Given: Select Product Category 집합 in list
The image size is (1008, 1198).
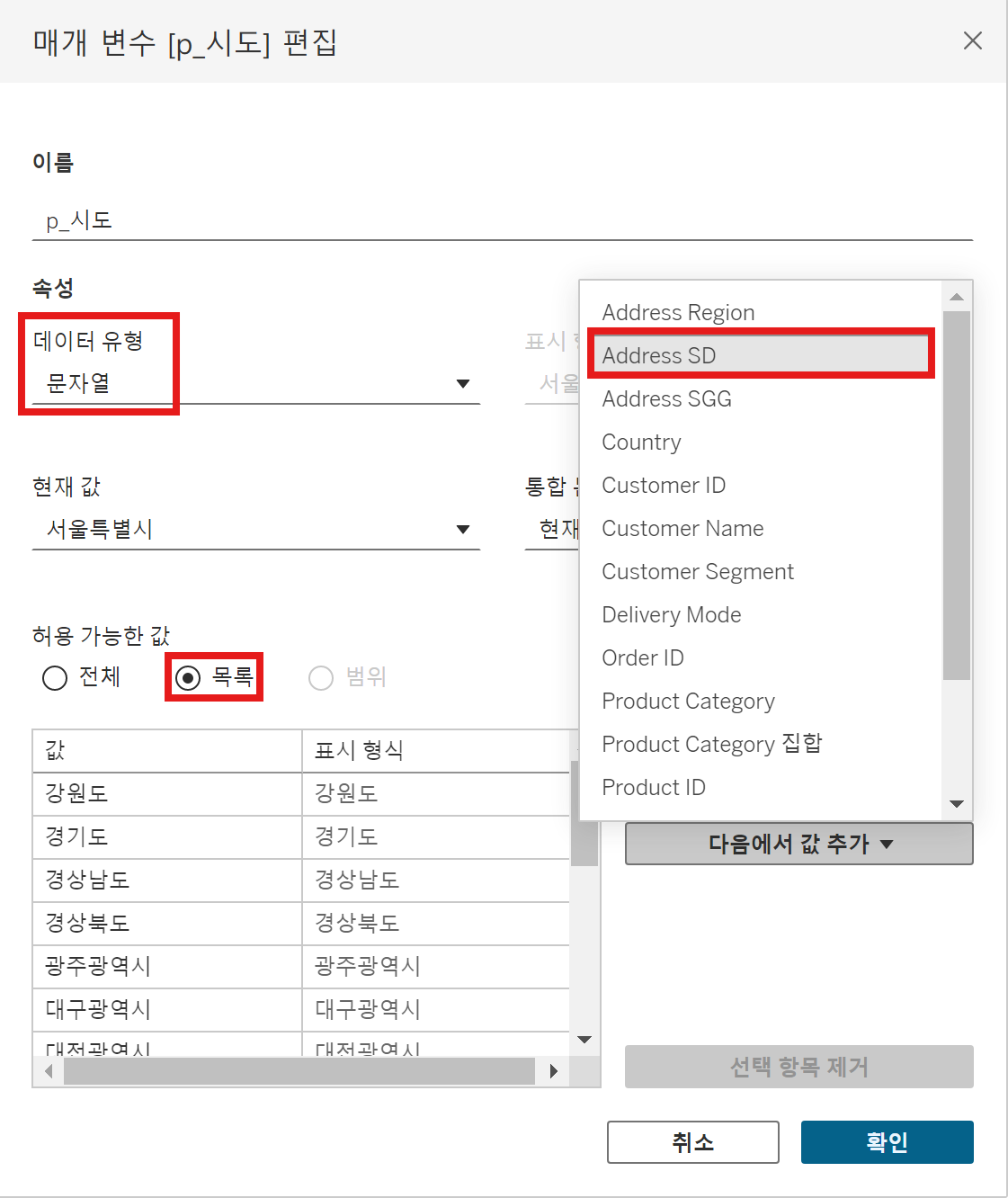Looking at the screenshot, I should pyautogui.click(x=711, y=744).
